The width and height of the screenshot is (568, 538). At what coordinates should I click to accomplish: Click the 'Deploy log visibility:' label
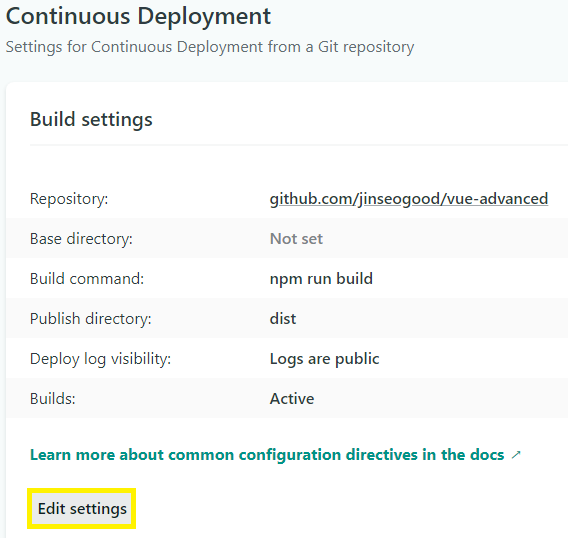pyautogui.click(x=100, y=359)
